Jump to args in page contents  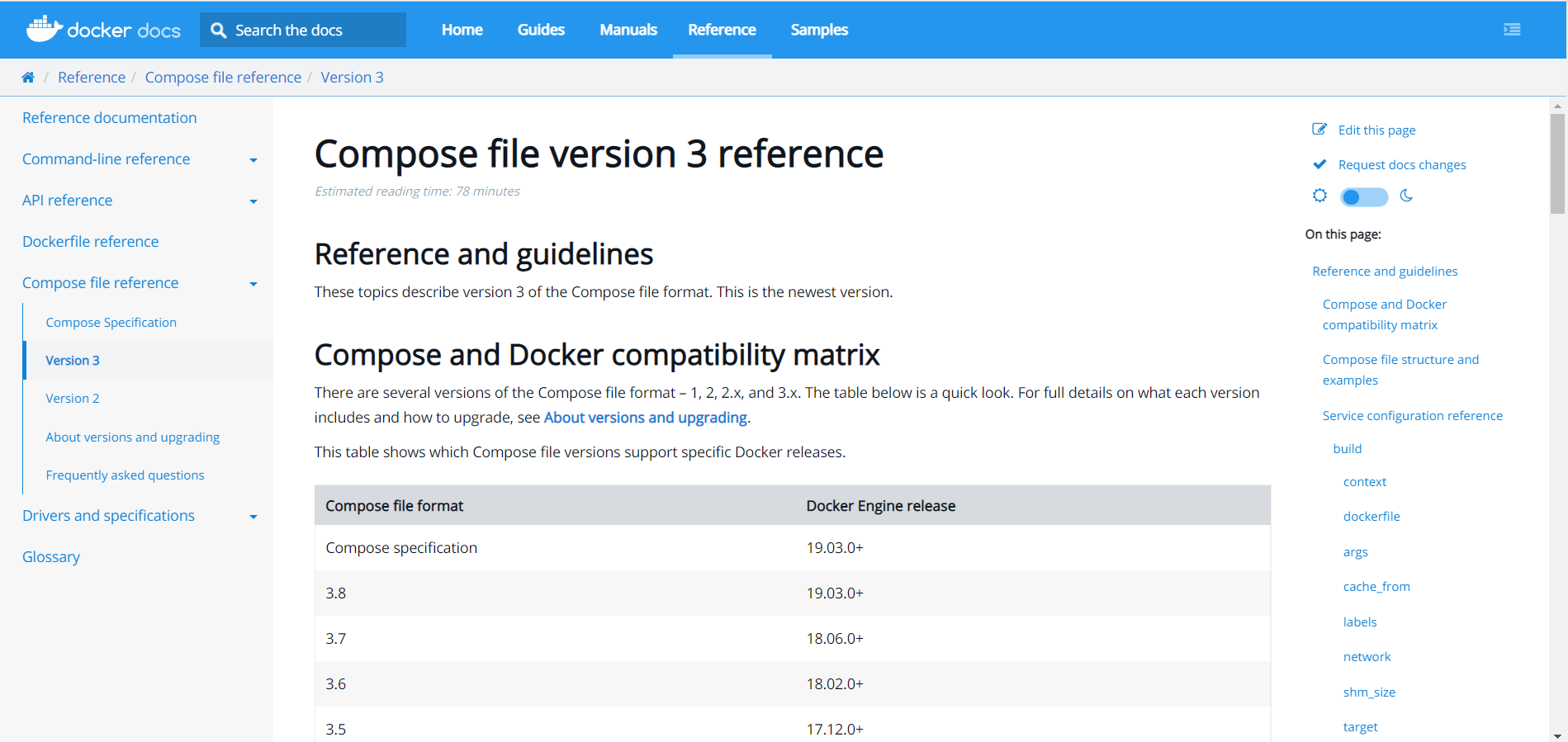click(1356, 551)
